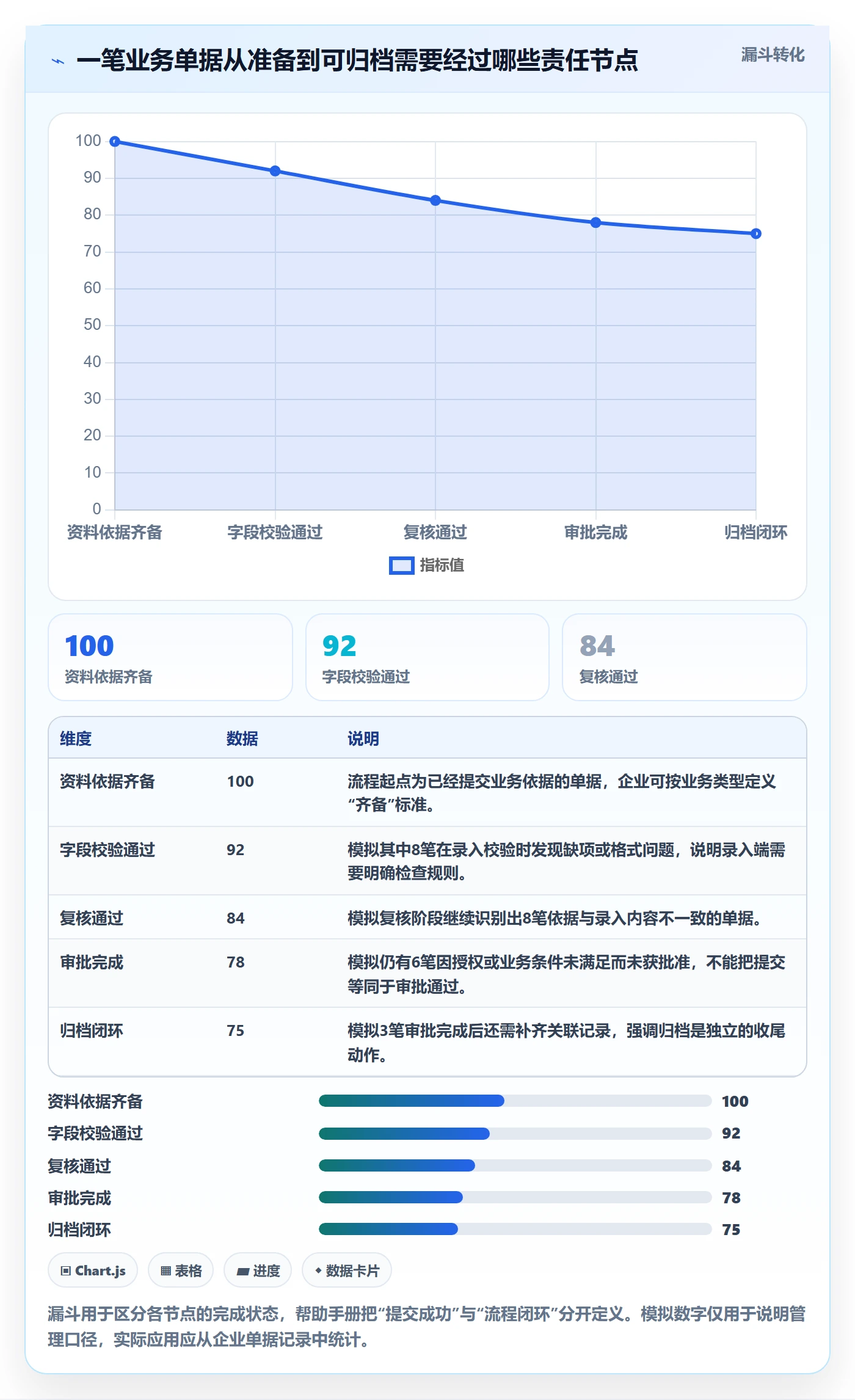Click the Chart.js tag icon
Image resolution: width=855 pixels, height=1400 pixels.
[x=65, y=1271]
